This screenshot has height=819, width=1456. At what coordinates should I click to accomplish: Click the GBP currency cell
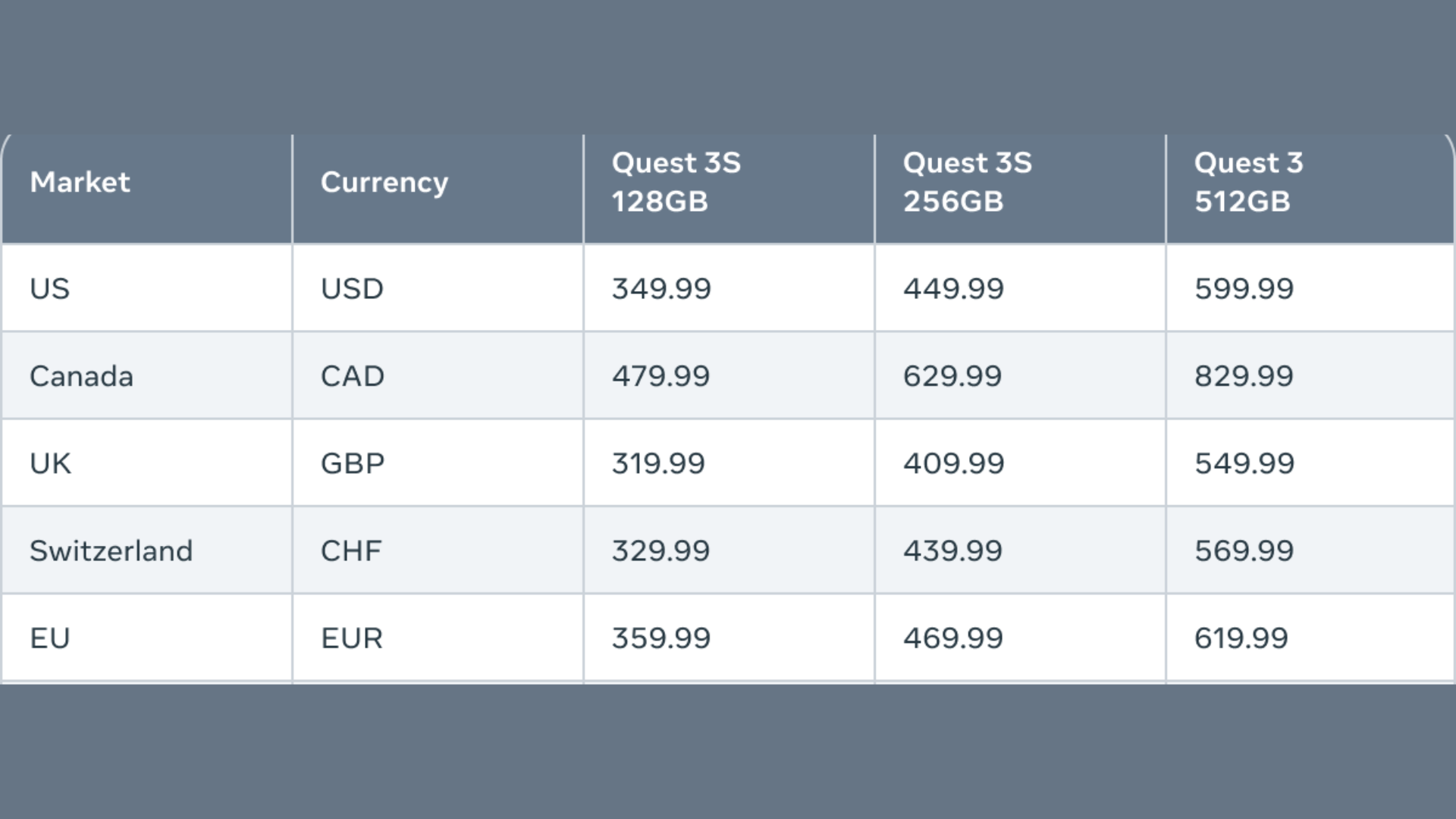(353, 463)
